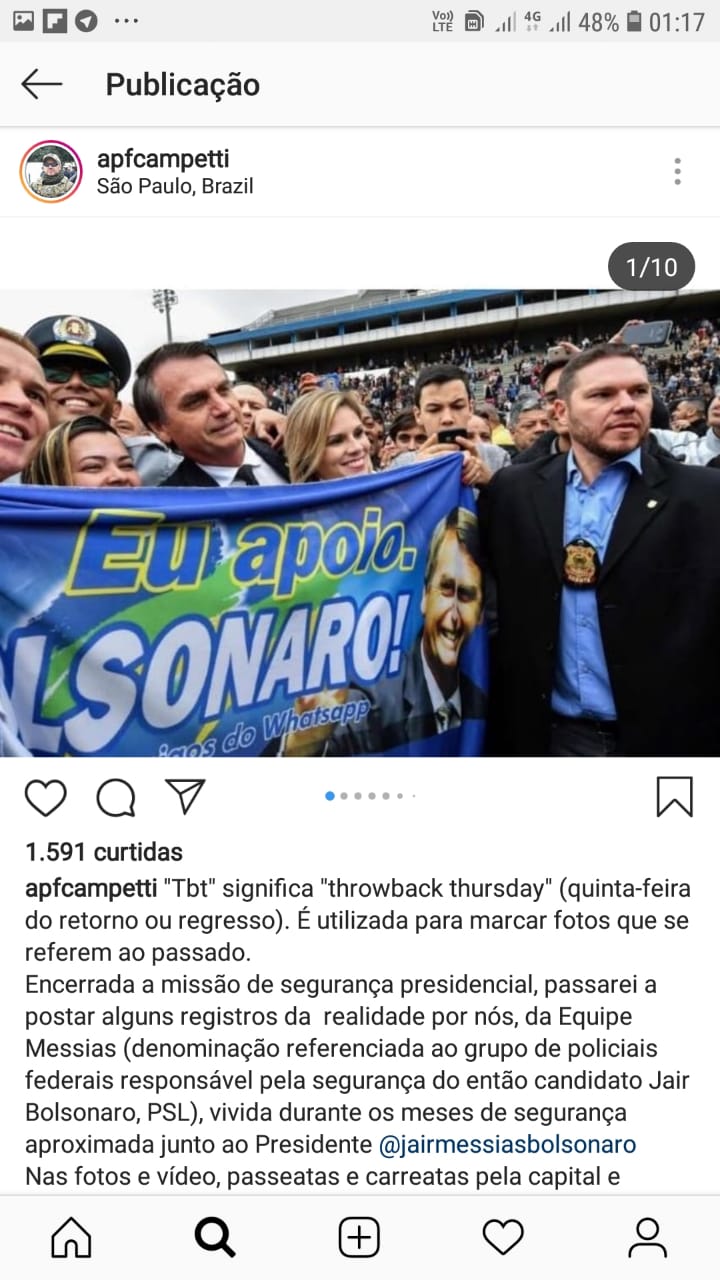Tap apfcampetti profile picture avatar

[x=50, y=172]
